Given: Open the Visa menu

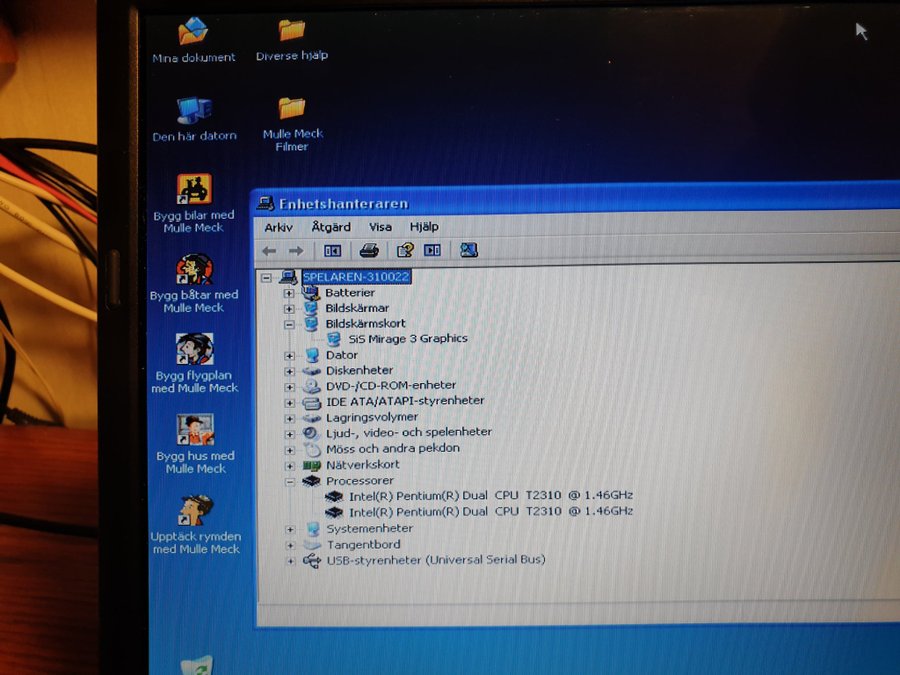Looking at the screenshot, I should pyautogui.click(x=380, y=227).
